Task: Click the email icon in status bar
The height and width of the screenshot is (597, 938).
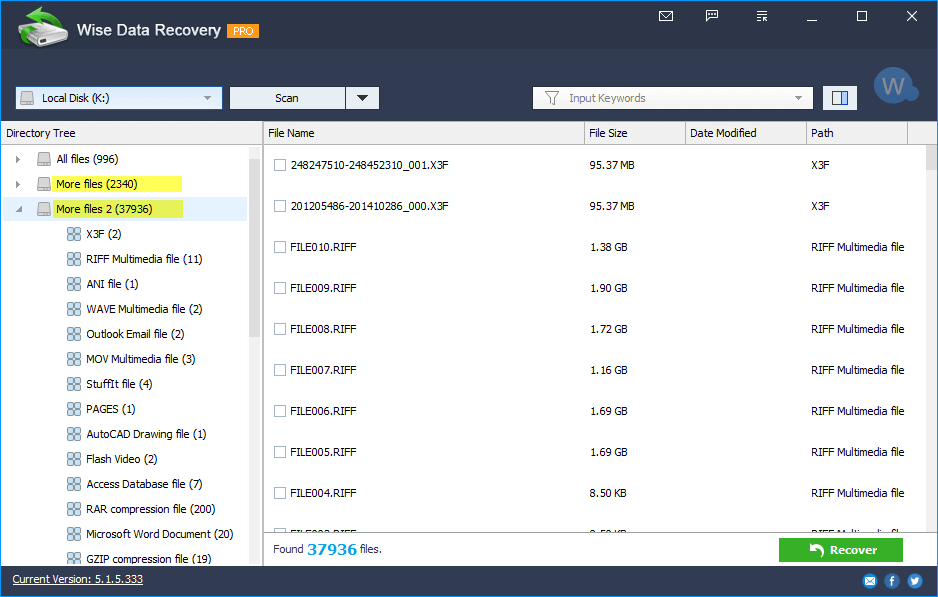Action: (869, 580)
